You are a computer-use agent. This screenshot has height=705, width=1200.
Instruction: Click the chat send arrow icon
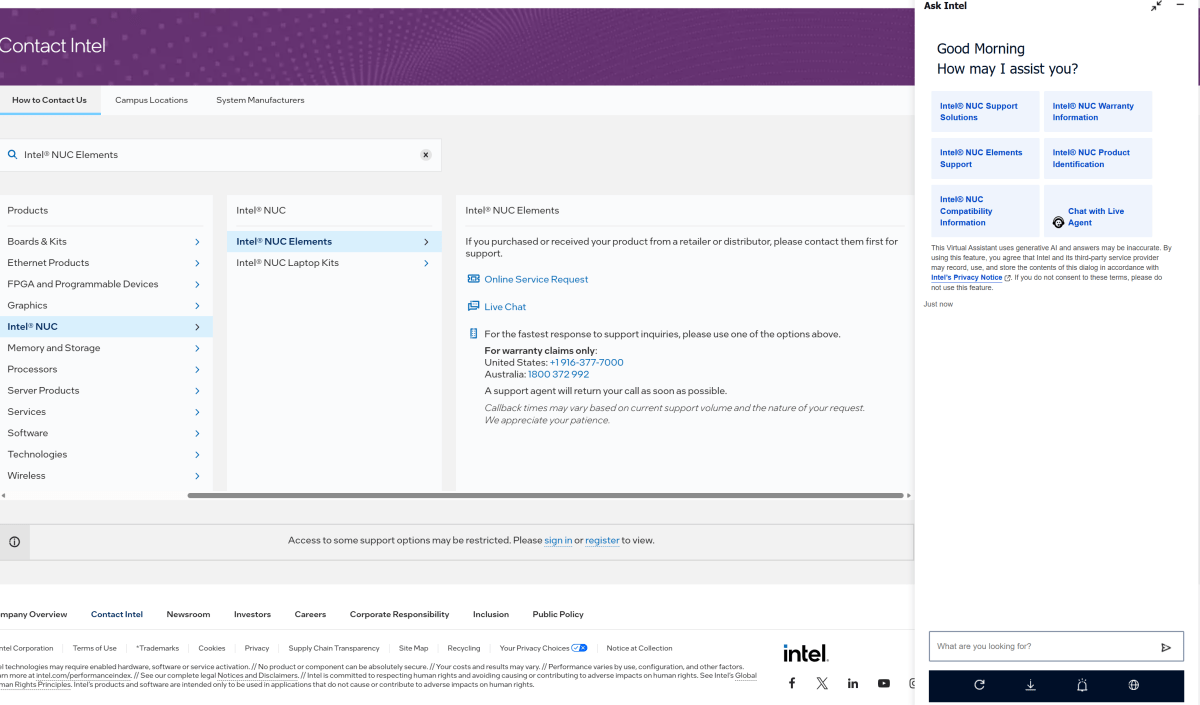pyautogui.click(x=1165, y=647)
